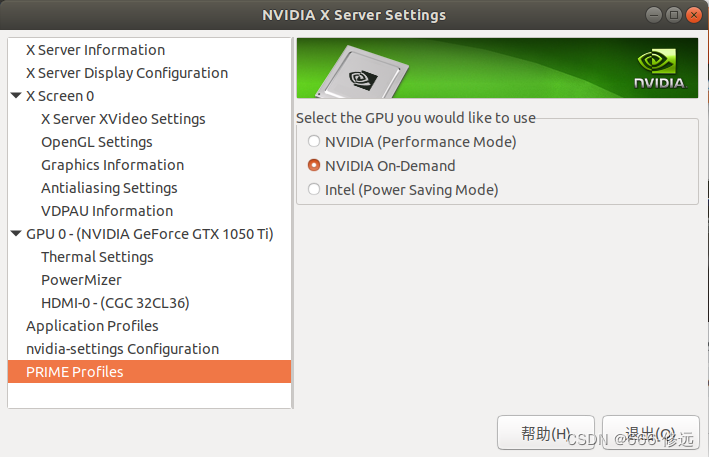
Task: Collapse the X Screen 0 tree node
Action: click(16, 96)
